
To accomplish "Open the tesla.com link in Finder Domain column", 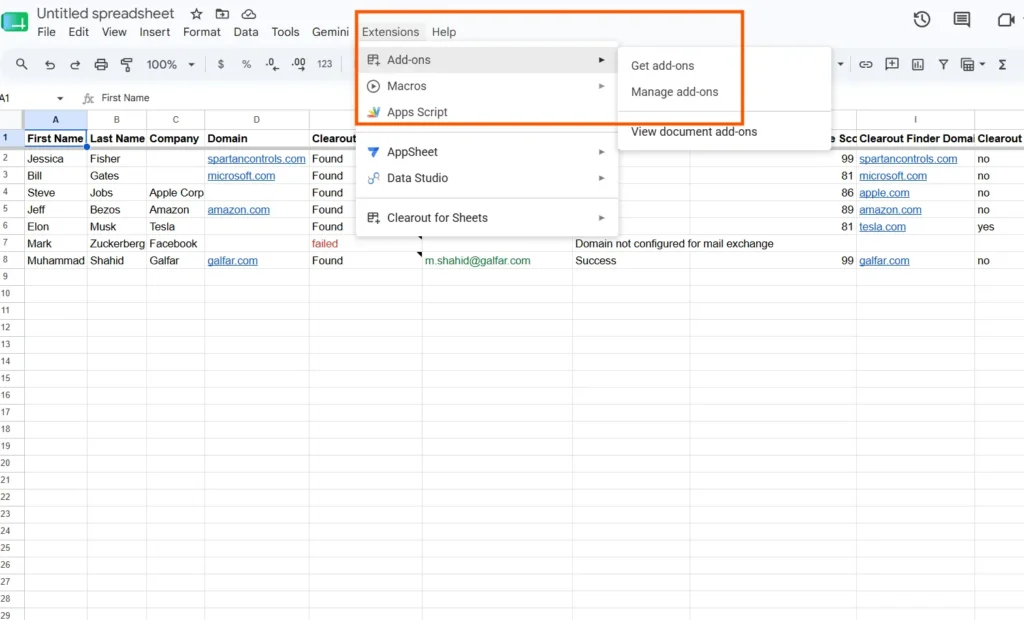I will pos(882,227).
